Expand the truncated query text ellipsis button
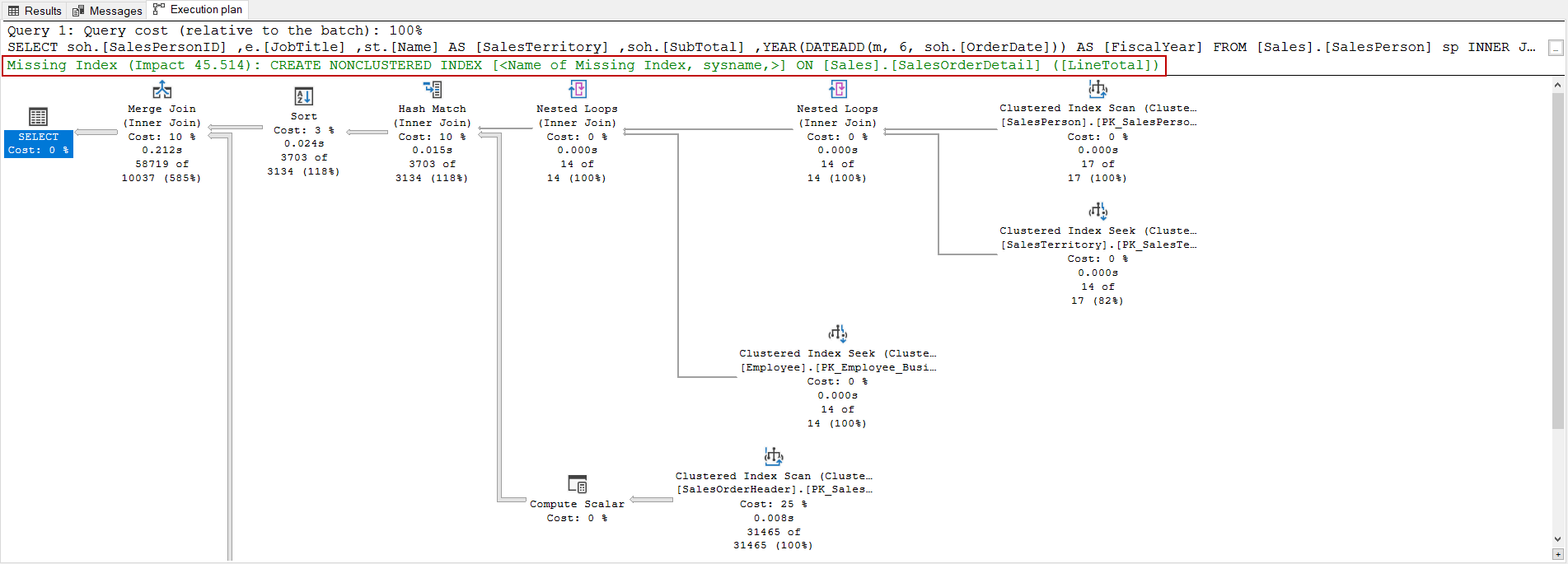The image size is (1568, 564). tap(1555, 48)
